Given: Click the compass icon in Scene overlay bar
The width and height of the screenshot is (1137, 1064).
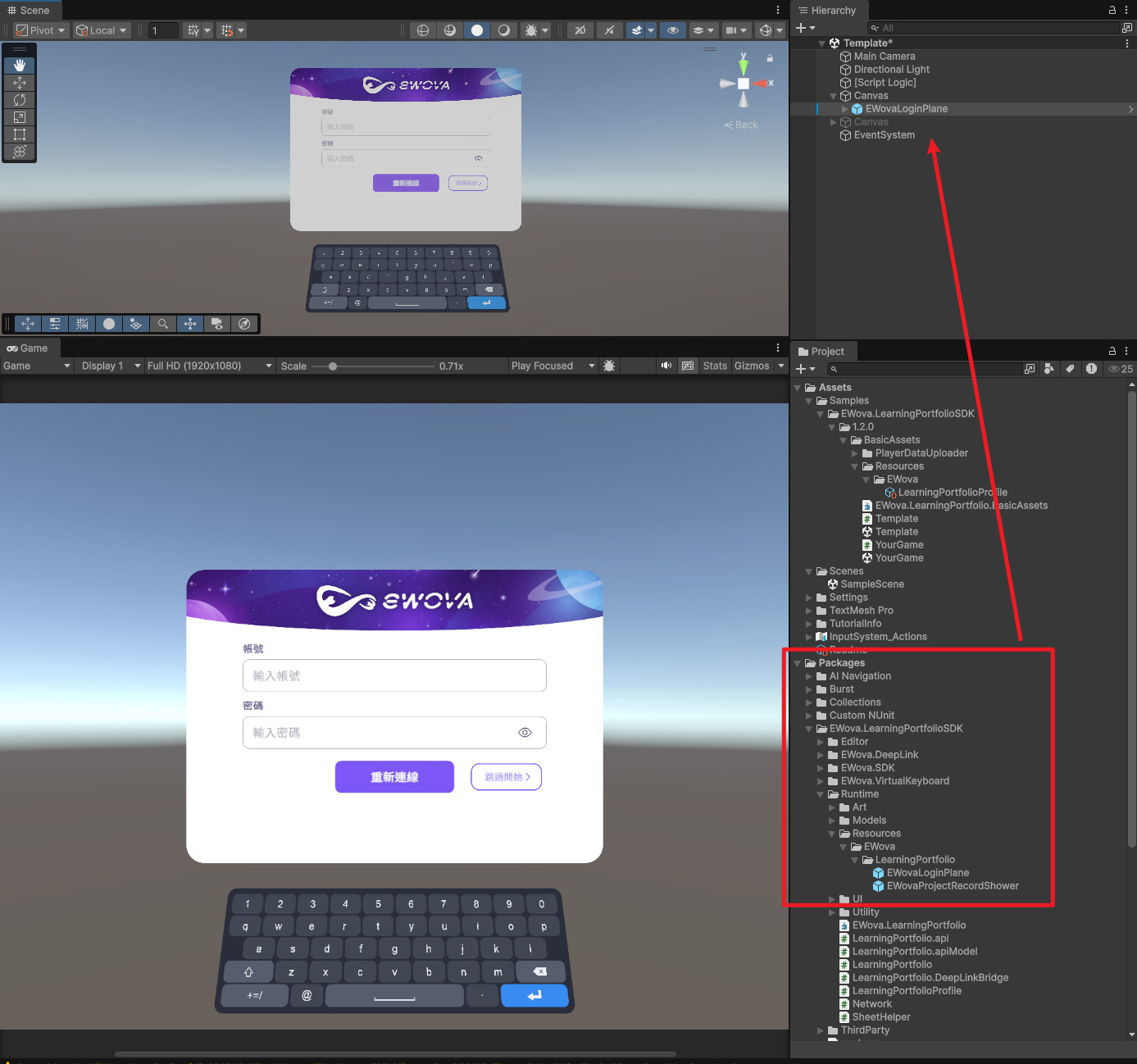Looking at the screenshot, I should [x=244, y=324].
